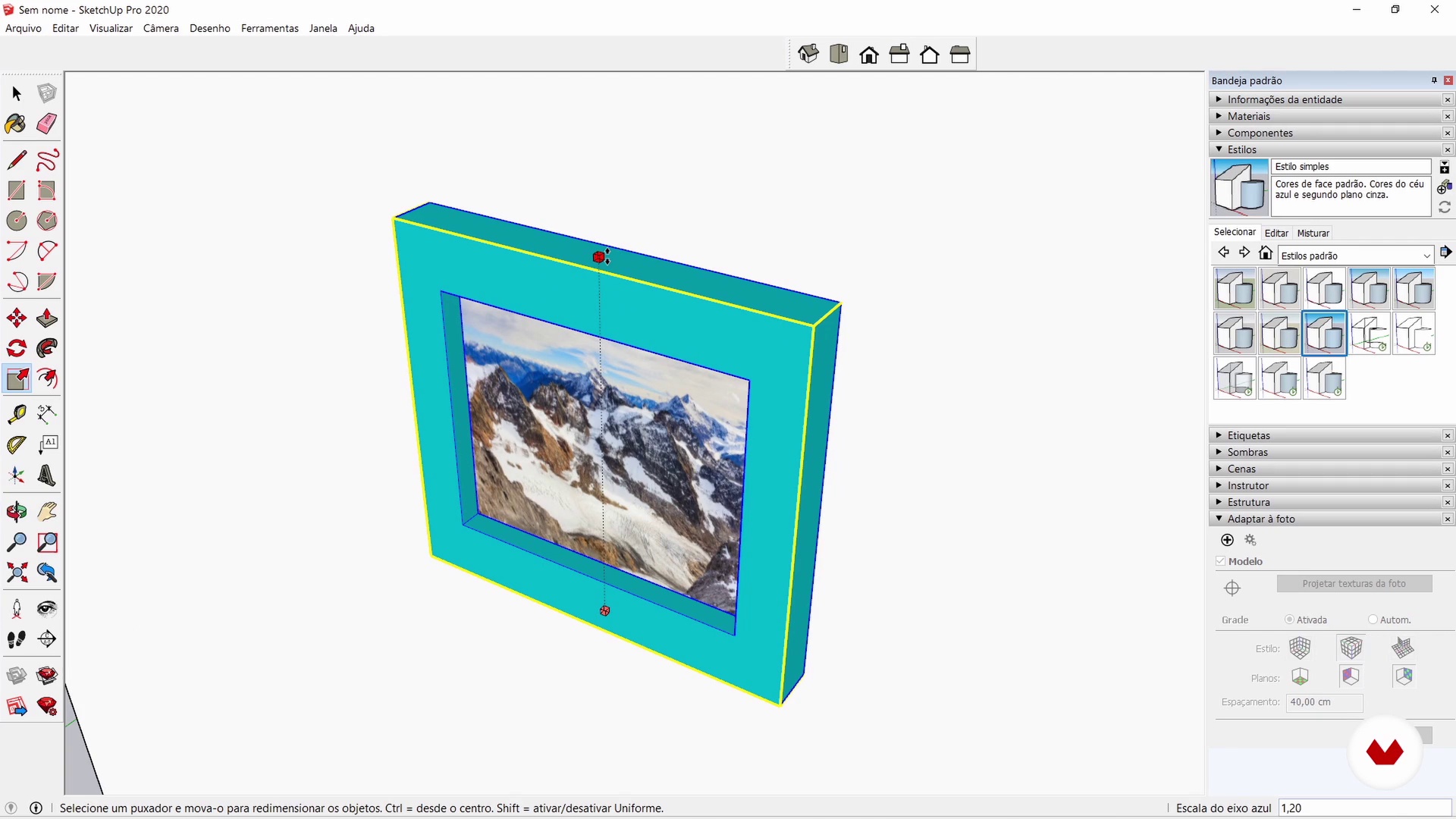Open the Estilos padrão dropdown

click(x=1357, y=256)
